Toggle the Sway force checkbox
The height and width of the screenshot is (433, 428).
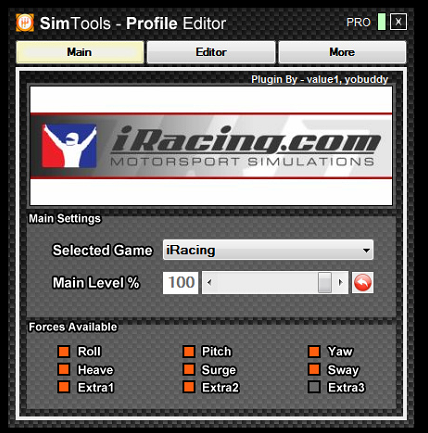(314, 369)
